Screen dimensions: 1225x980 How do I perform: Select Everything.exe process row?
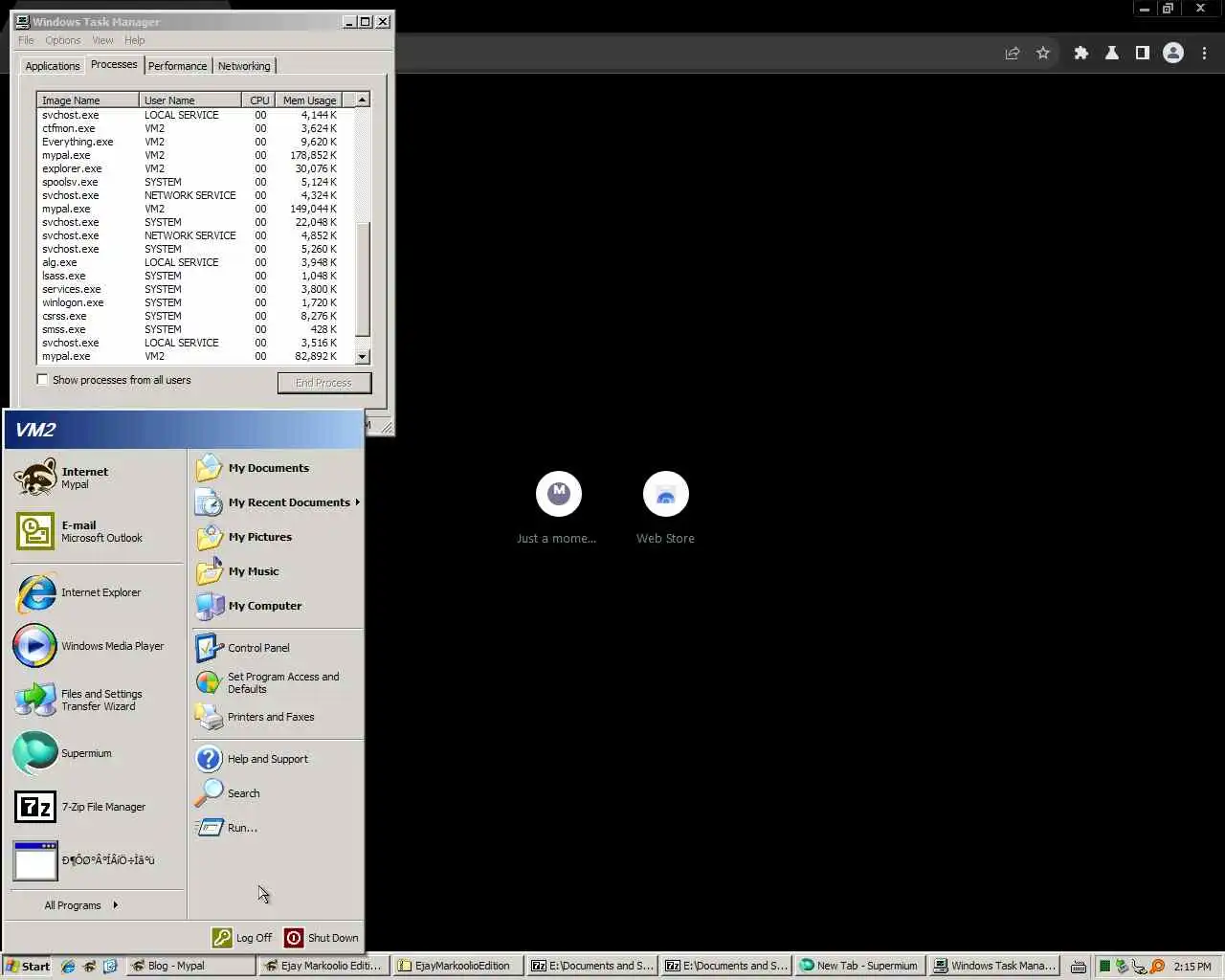[x=195, y=142]
